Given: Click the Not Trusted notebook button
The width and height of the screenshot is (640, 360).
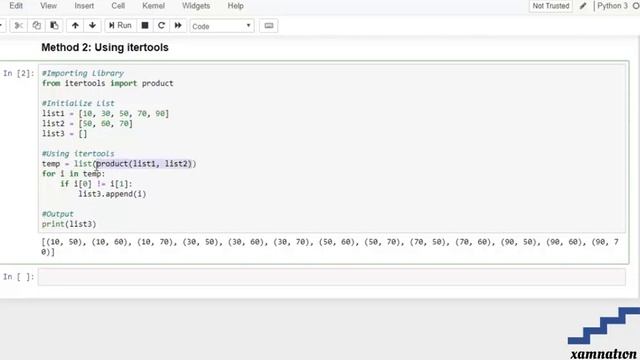Looking at the screenshot, I should click(x=551, y=6).
